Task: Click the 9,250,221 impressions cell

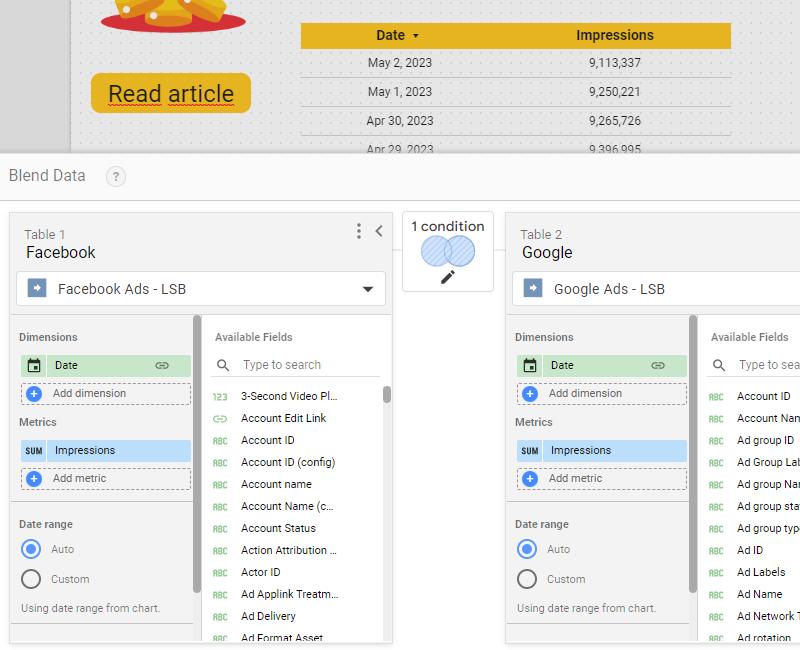Action: pos(614,92)
